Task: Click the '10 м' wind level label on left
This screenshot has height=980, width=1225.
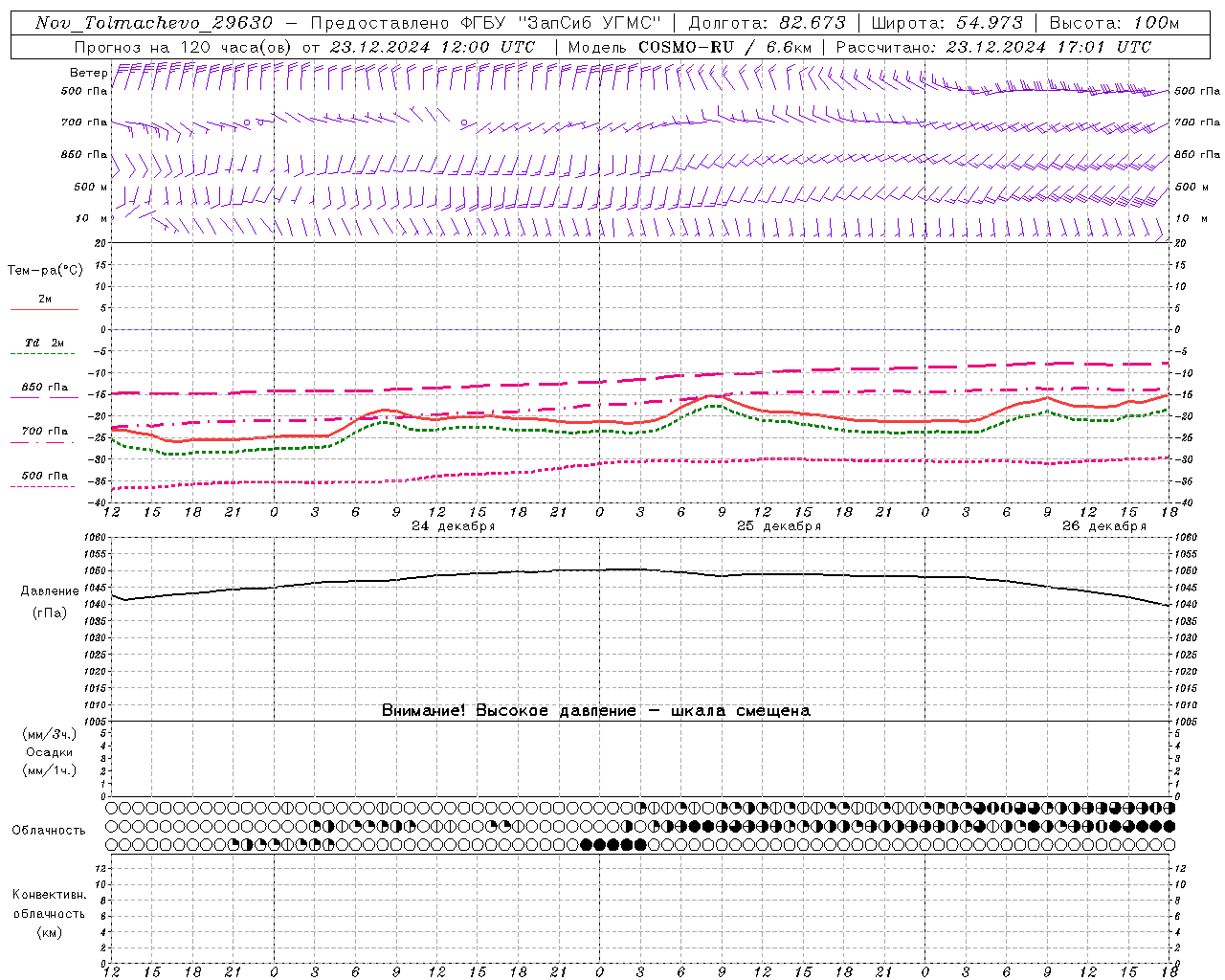Action: click(91, 218)
